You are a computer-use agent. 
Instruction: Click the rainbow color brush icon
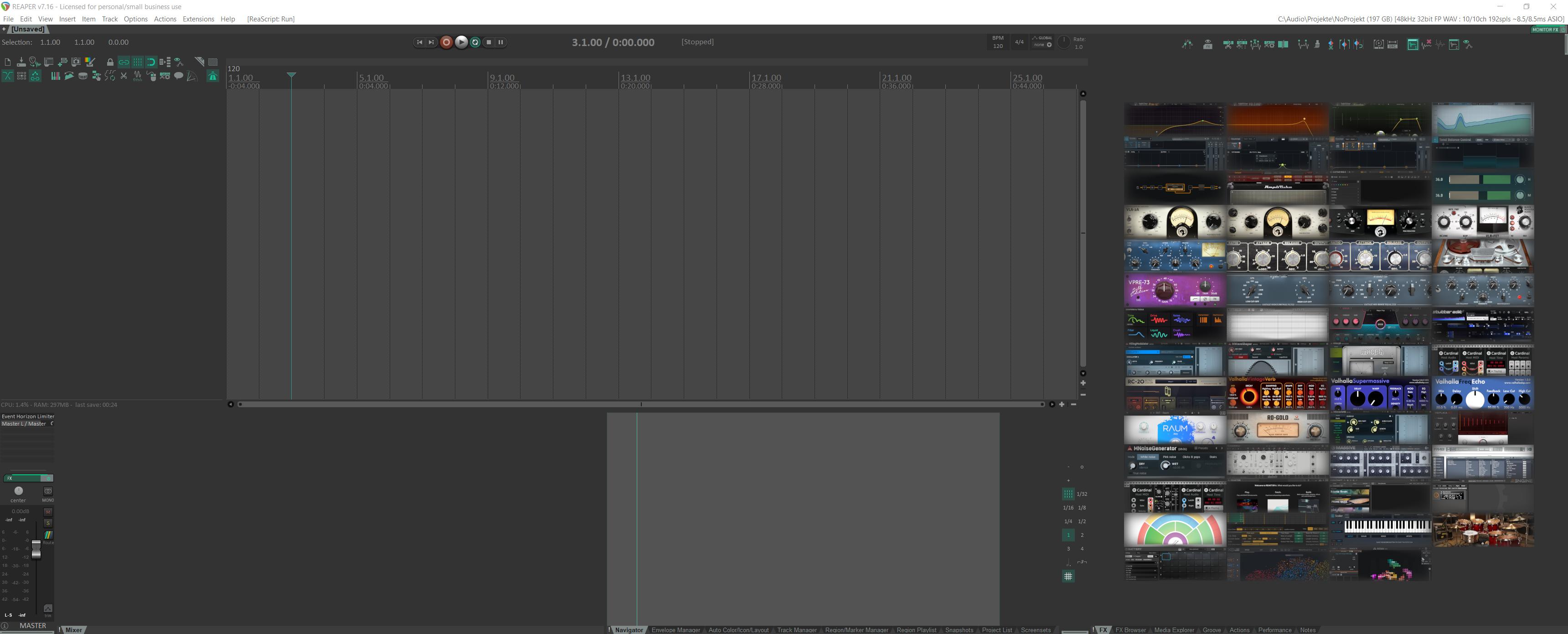90,62
